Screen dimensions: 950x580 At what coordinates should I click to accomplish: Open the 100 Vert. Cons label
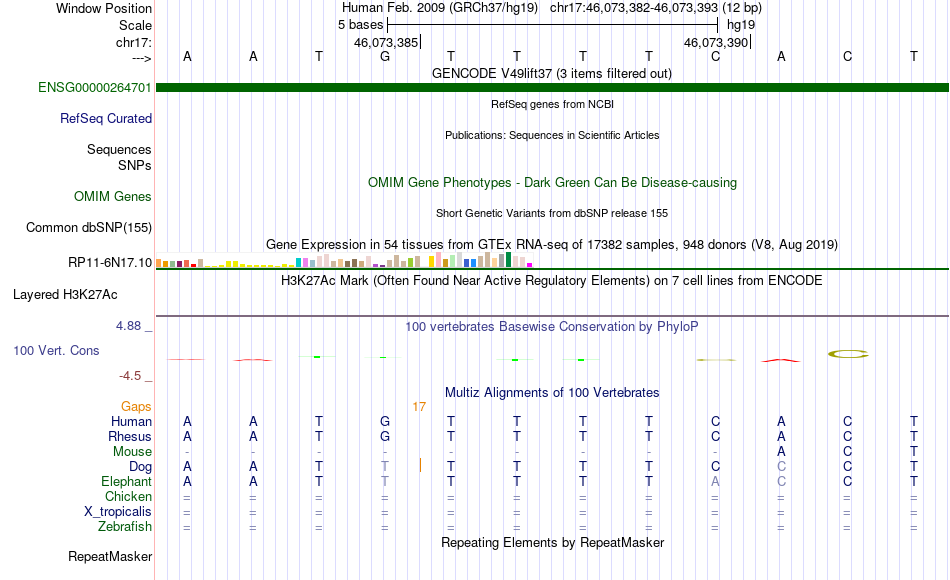pyautogui.click(x=56, y=351)
